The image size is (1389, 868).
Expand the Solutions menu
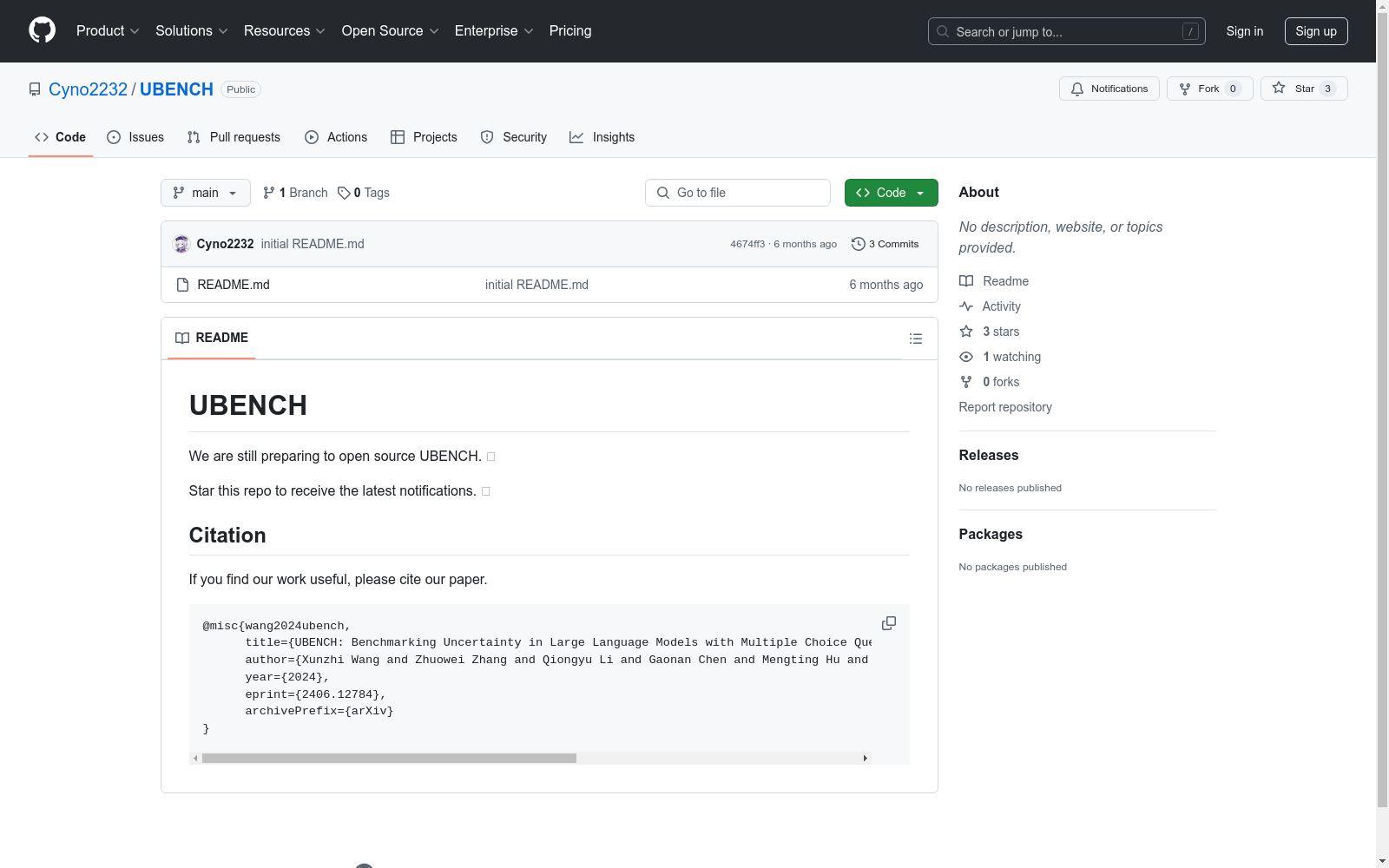[192, 31]
